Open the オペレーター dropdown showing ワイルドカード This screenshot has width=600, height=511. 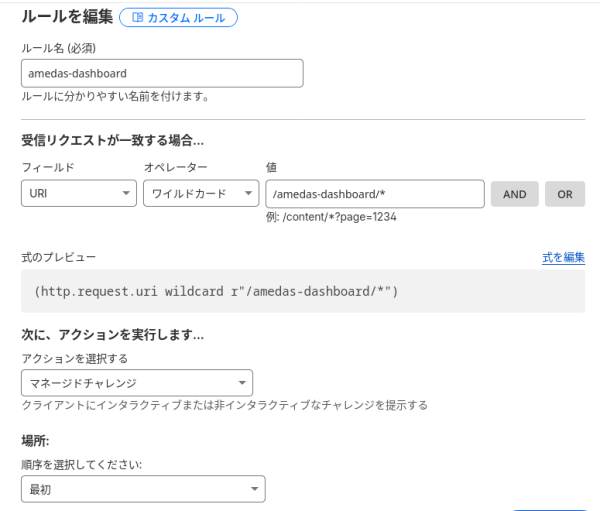[x=192, y=194]
